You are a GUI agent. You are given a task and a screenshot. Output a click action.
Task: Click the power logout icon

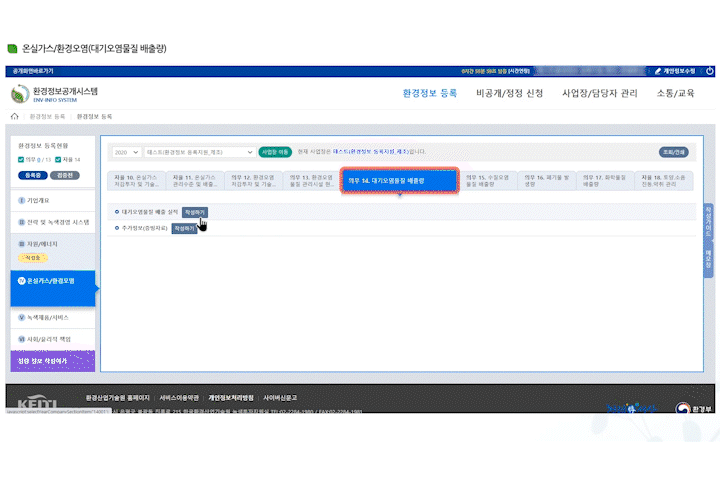point(709,71)
